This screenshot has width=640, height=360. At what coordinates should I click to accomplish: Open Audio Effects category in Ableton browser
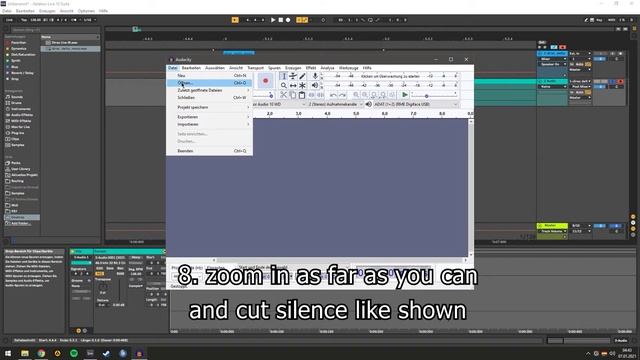click(x=22, y=115)
